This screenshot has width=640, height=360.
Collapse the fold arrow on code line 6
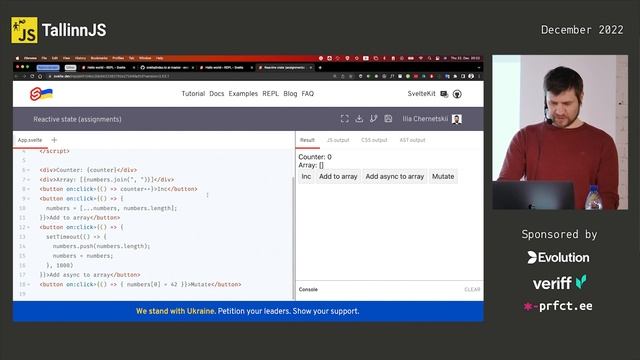point(29,170)
